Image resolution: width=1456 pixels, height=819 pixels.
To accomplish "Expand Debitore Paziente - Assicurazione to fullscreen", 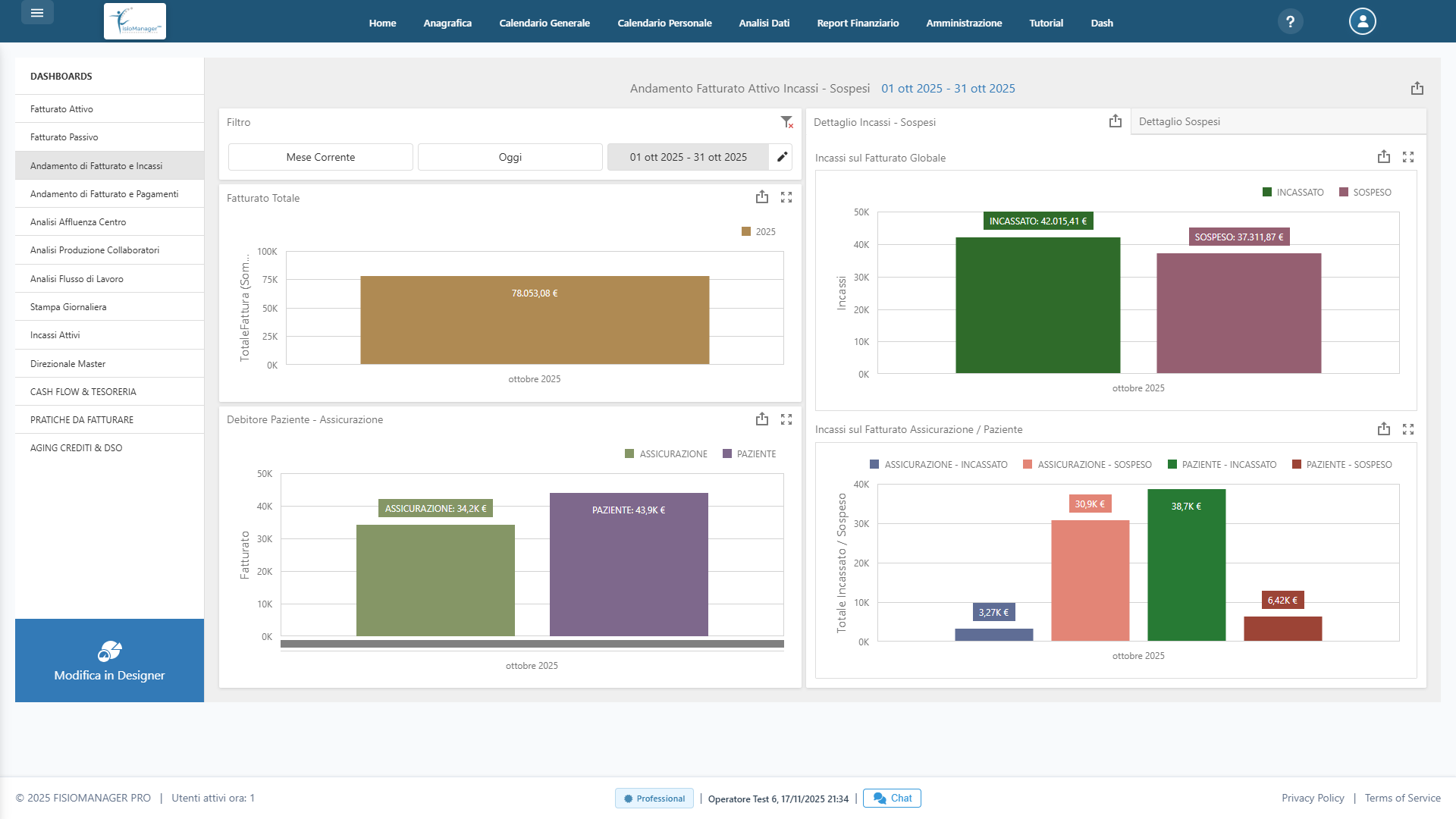I will pos(787,418).
